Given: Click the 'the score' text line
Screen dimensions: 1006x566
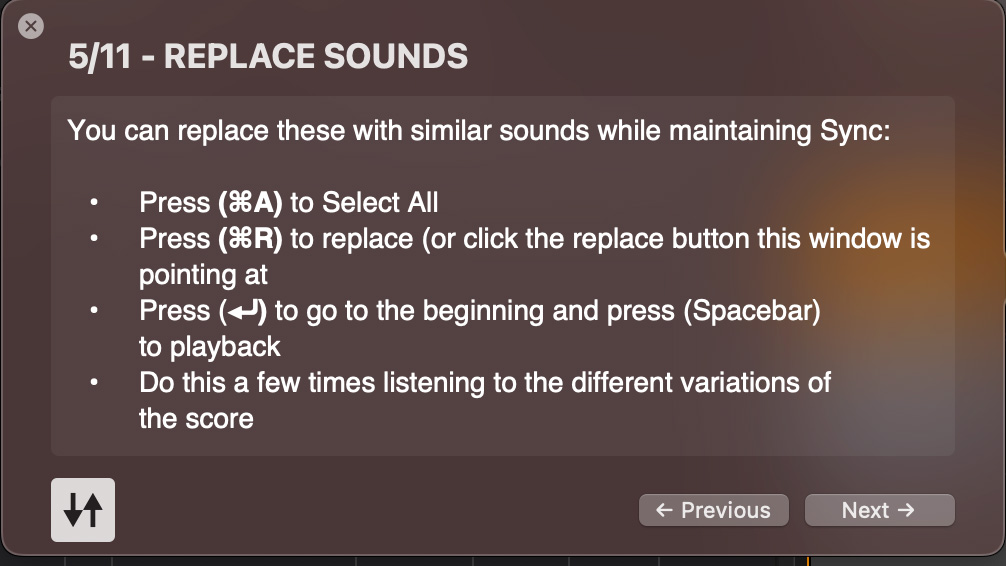Looking at the screenshot, I should 196,419.
